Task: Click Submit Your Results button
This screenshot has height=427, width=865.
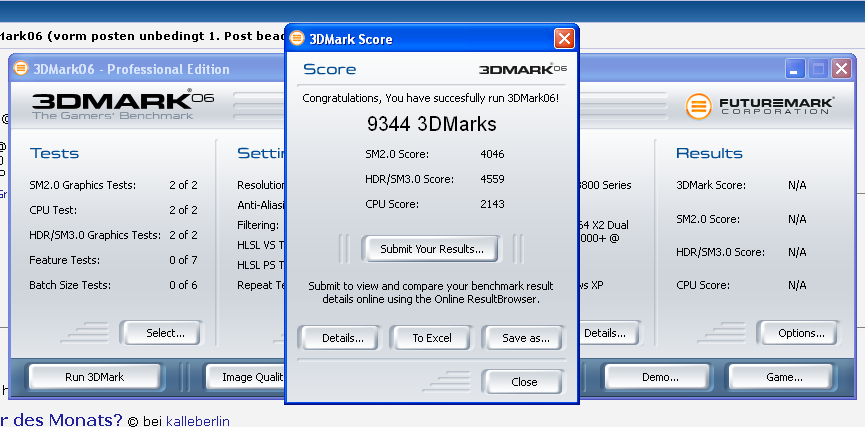Action: coord(431,249)
